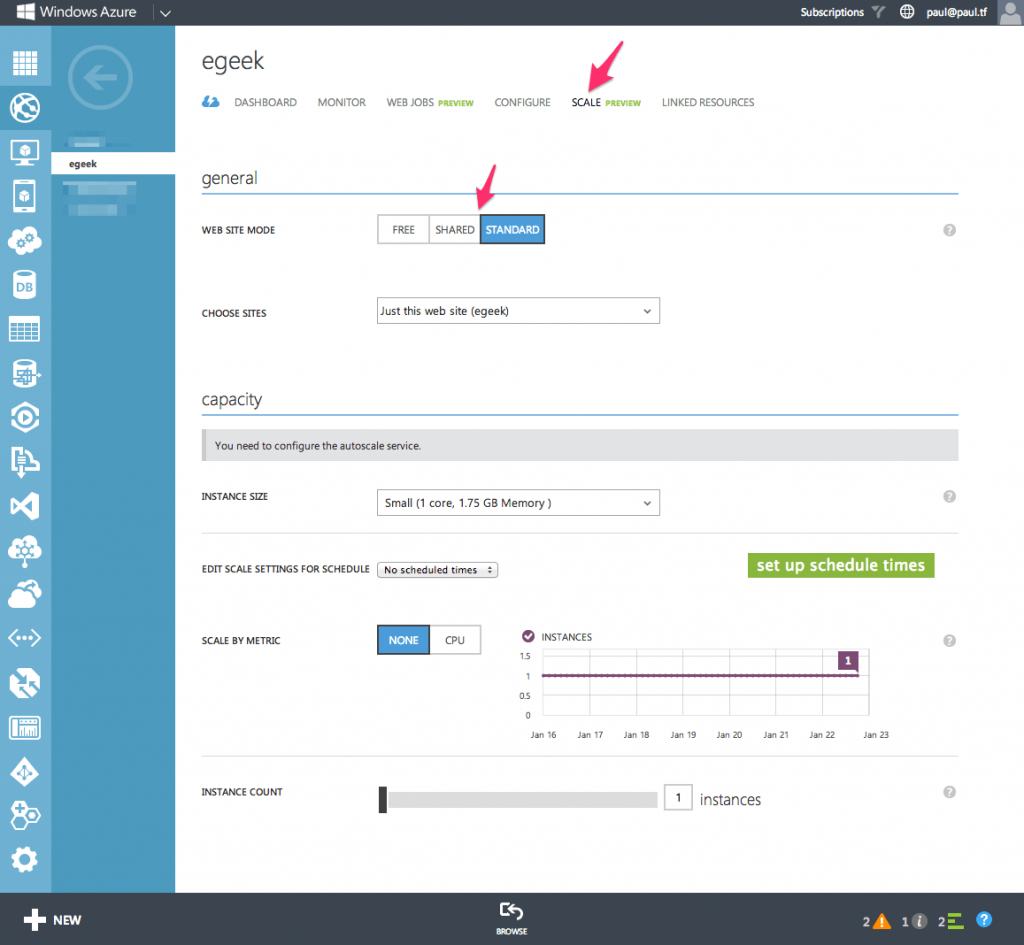Viewport: 1024px width, 945px height.
Task: Open the Settings gear in the sidebar
Action: (x=25, y=858)
